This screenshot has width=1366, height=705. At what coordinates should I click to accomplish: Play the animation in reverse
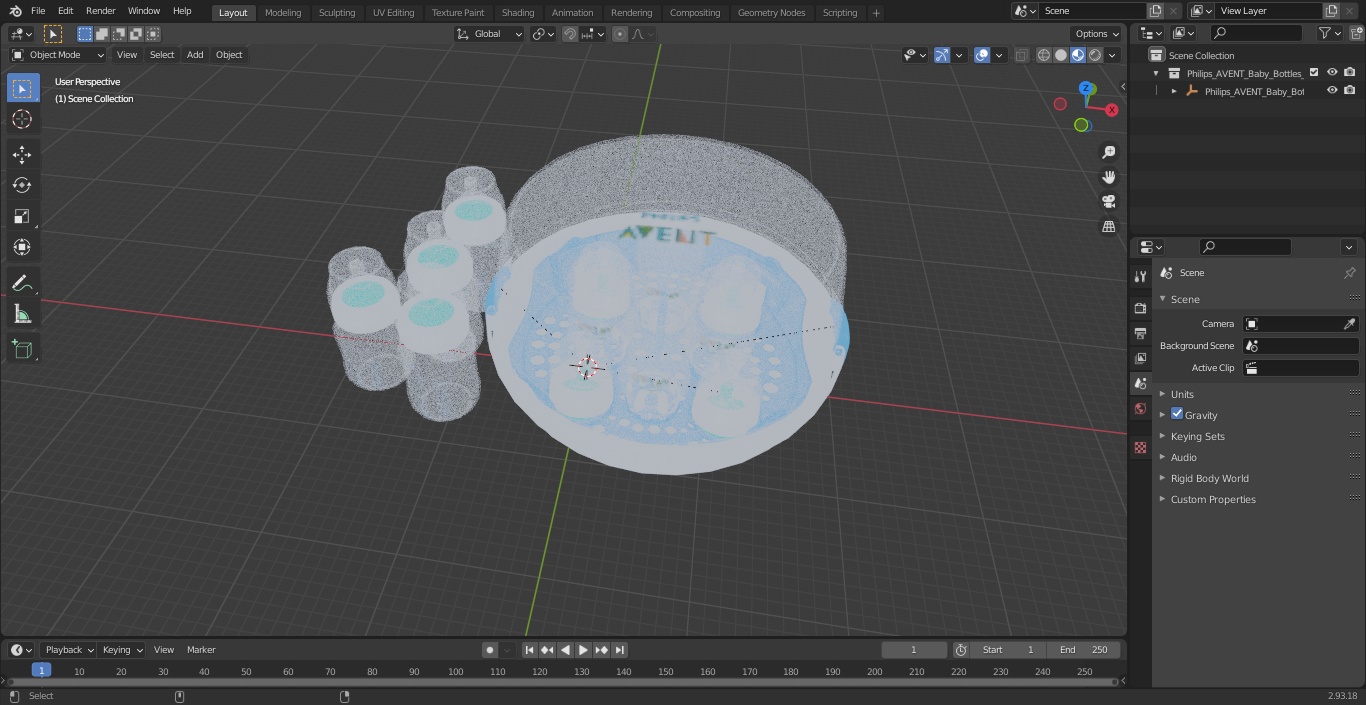point(565,650)
